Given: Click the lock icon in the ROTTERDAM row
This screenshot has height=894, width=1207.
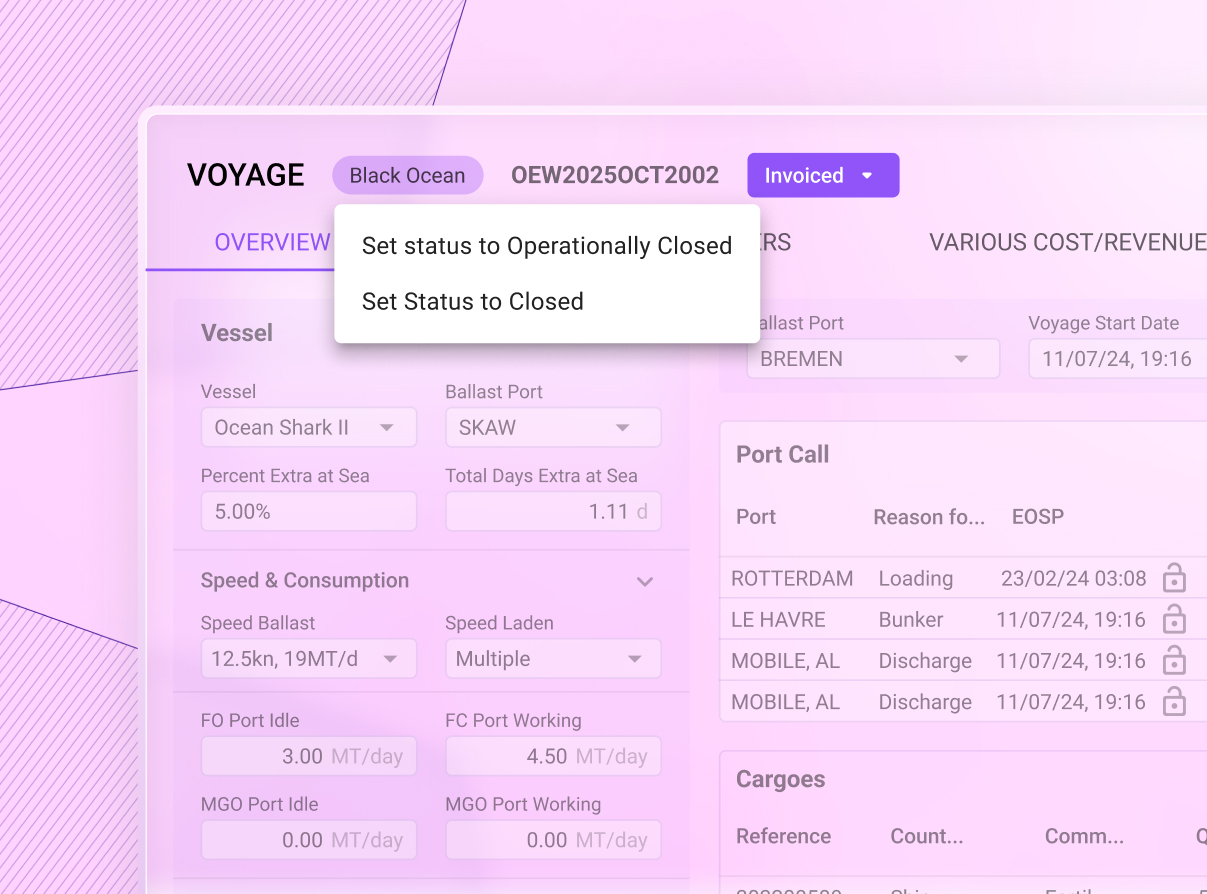Looking at the screenshot, I should tap(1174, 578).
